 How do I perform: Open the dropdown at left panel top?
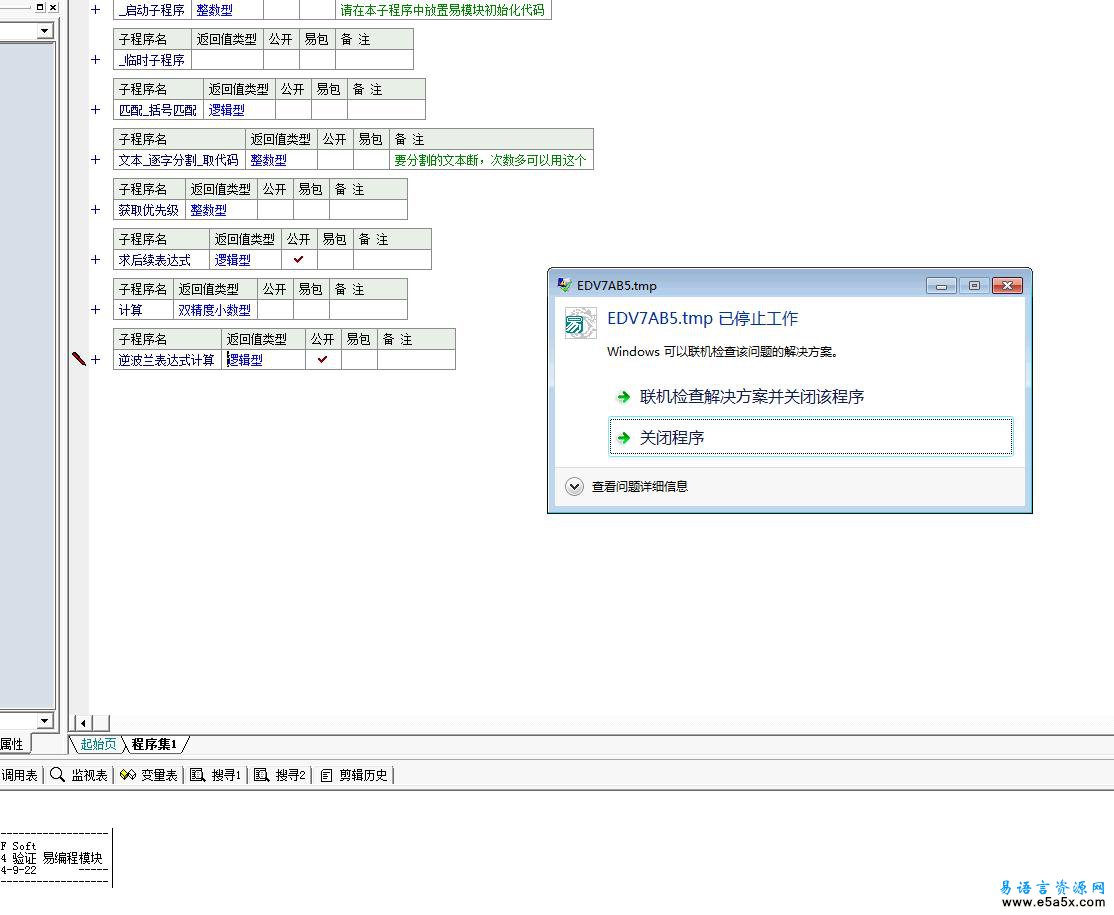coord(44,31)
